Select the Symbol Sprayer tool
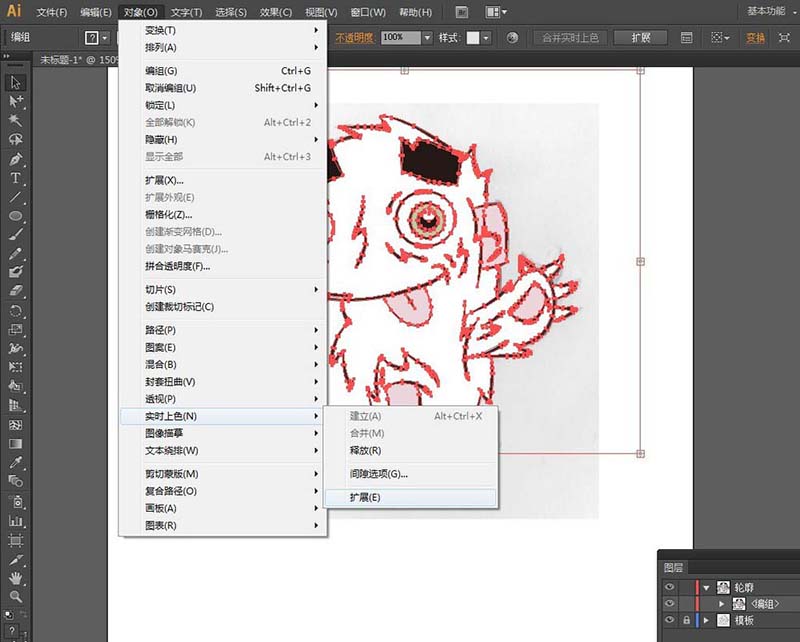The height and width of the screenshot is (642, 800). [x=15, y=502]
